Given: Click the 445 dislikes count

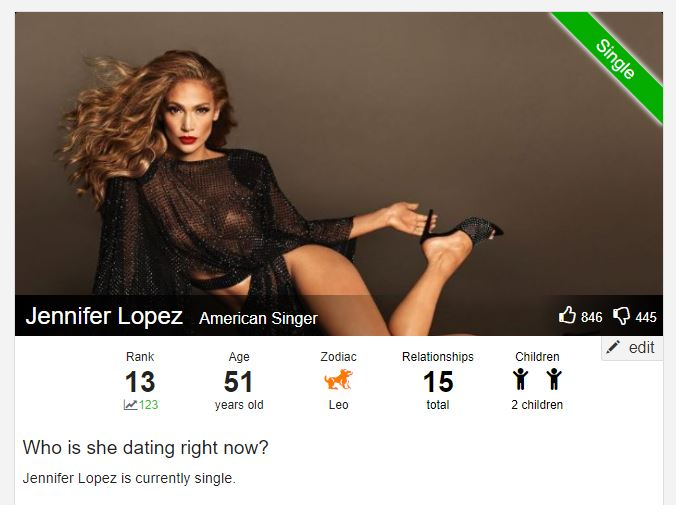Looking at the screenshot, I should [x=646, y=317].
